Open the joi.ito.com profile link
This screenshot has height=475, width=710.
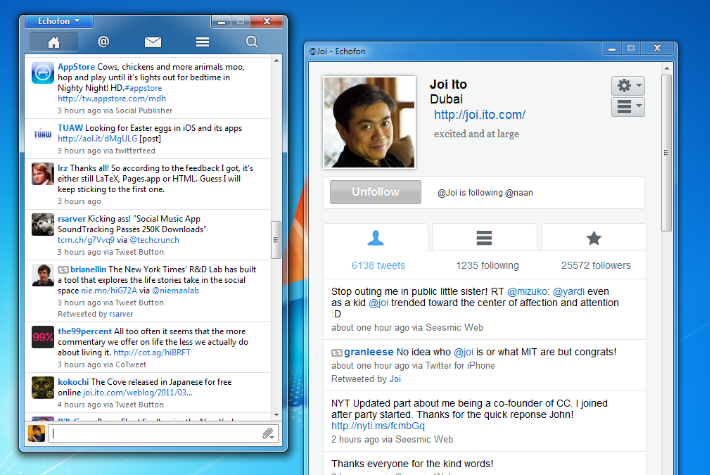coord(479,115)
